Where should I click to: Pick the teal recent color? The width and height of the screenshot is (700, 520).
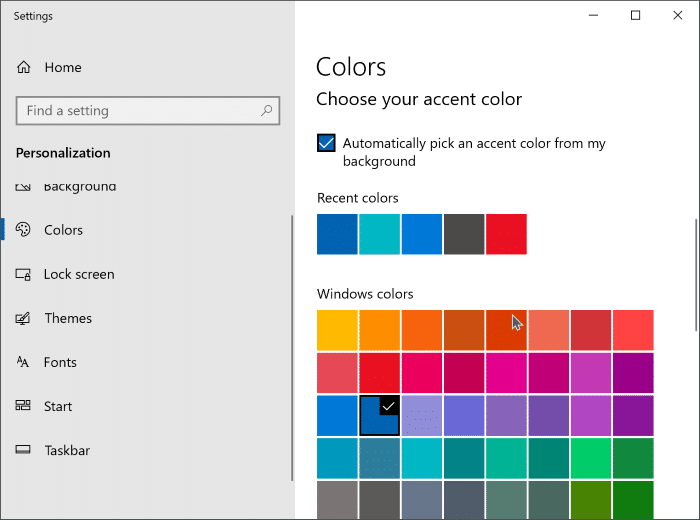tap(379, 234)
